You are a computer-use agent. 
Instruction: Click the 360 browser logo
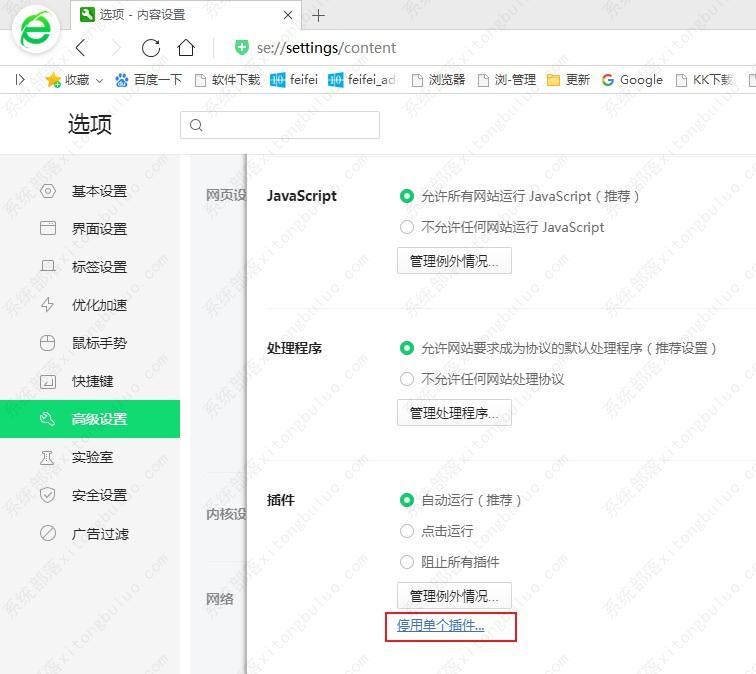35,32
